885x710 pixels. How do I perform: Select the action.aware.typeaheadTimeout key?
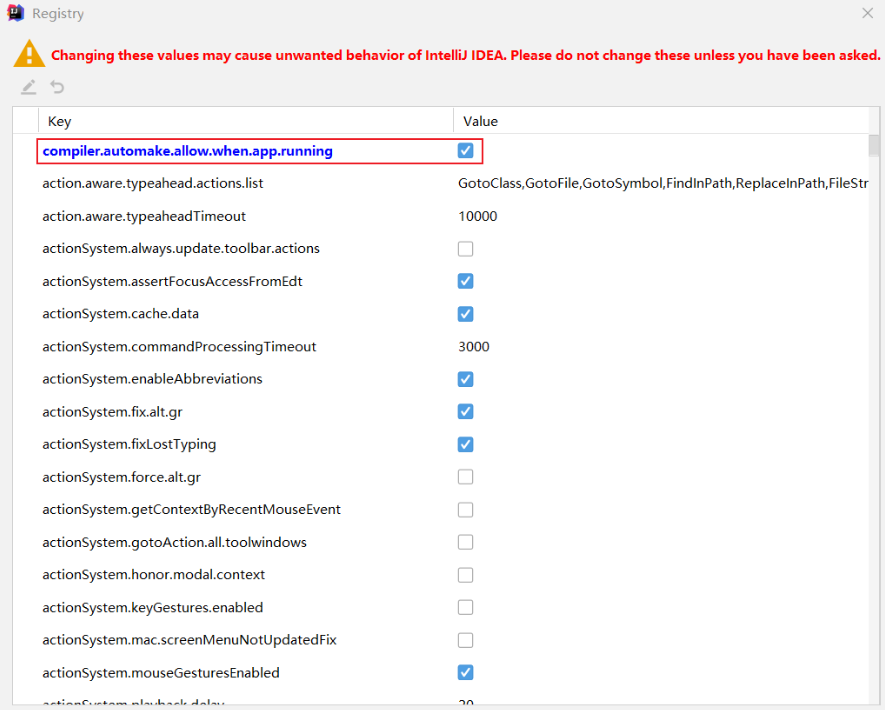point(144,216)
